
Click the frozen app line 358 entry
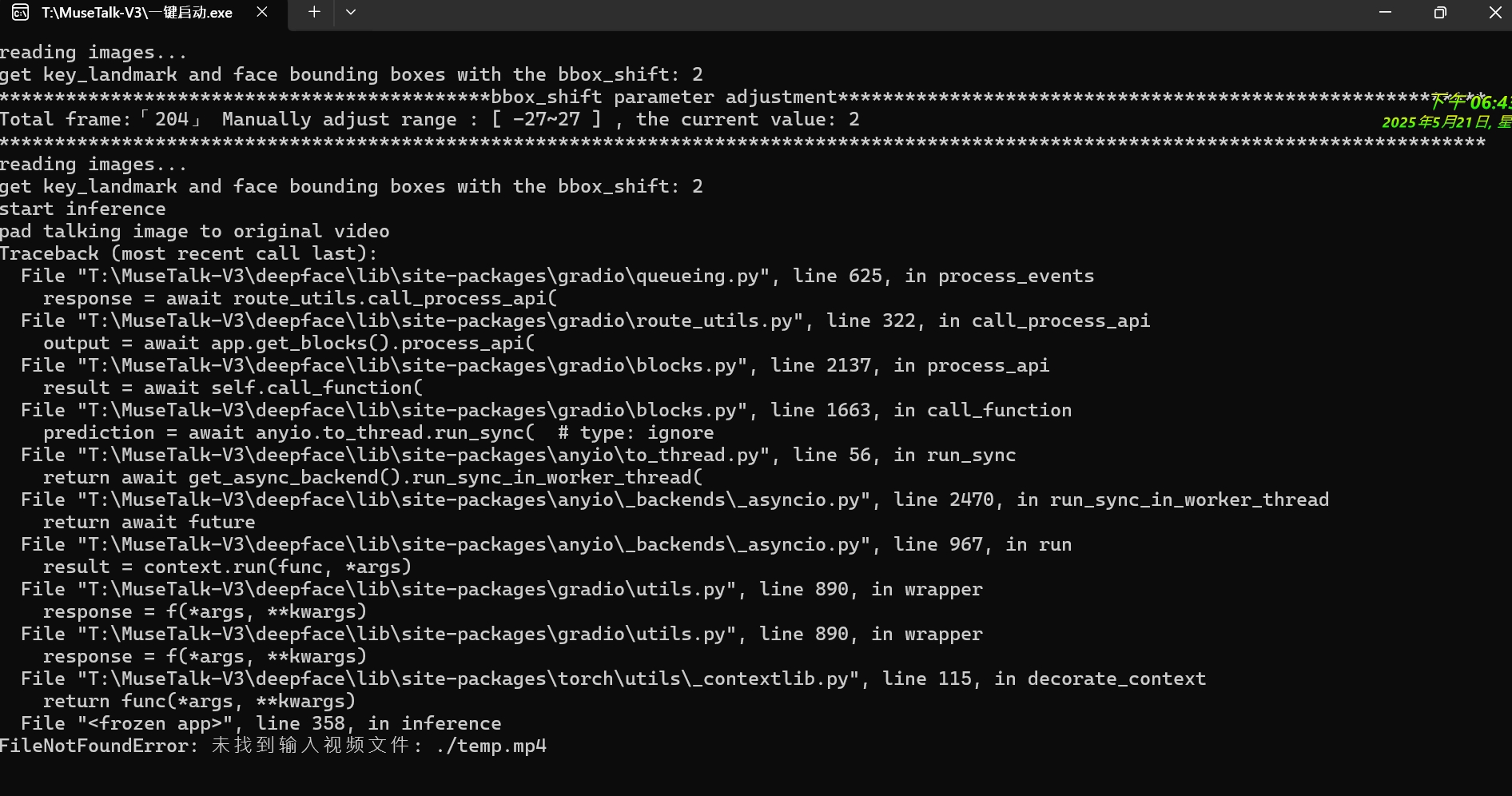pyautogui.click(x=261, y=723)
